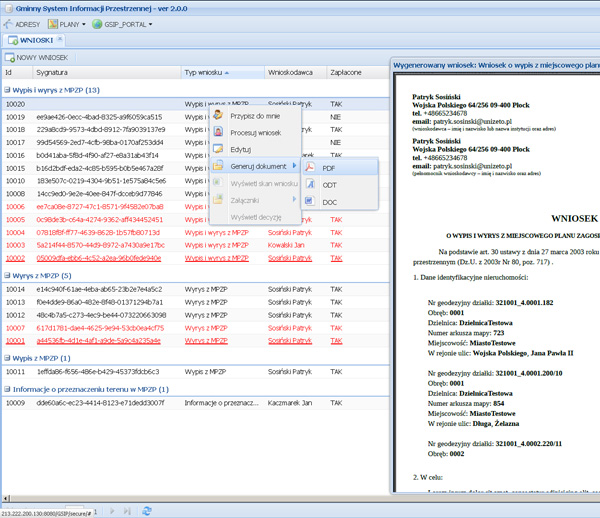The image size is (600, 518).
Task: Click the NOWY WNIOSEK button
Action: [37, 57]
